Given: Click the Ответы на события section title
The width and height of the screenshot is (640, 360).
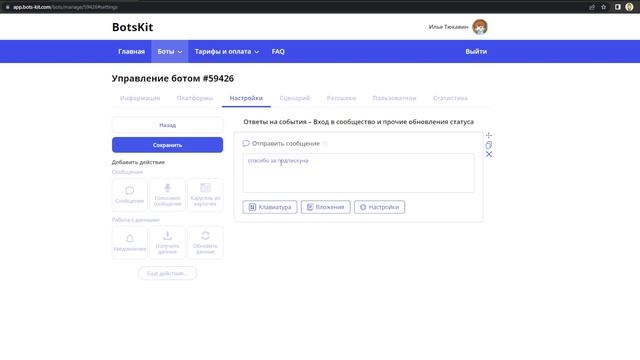Looking at the screenshot, I should pyautogui.click(x=358, y=122).
